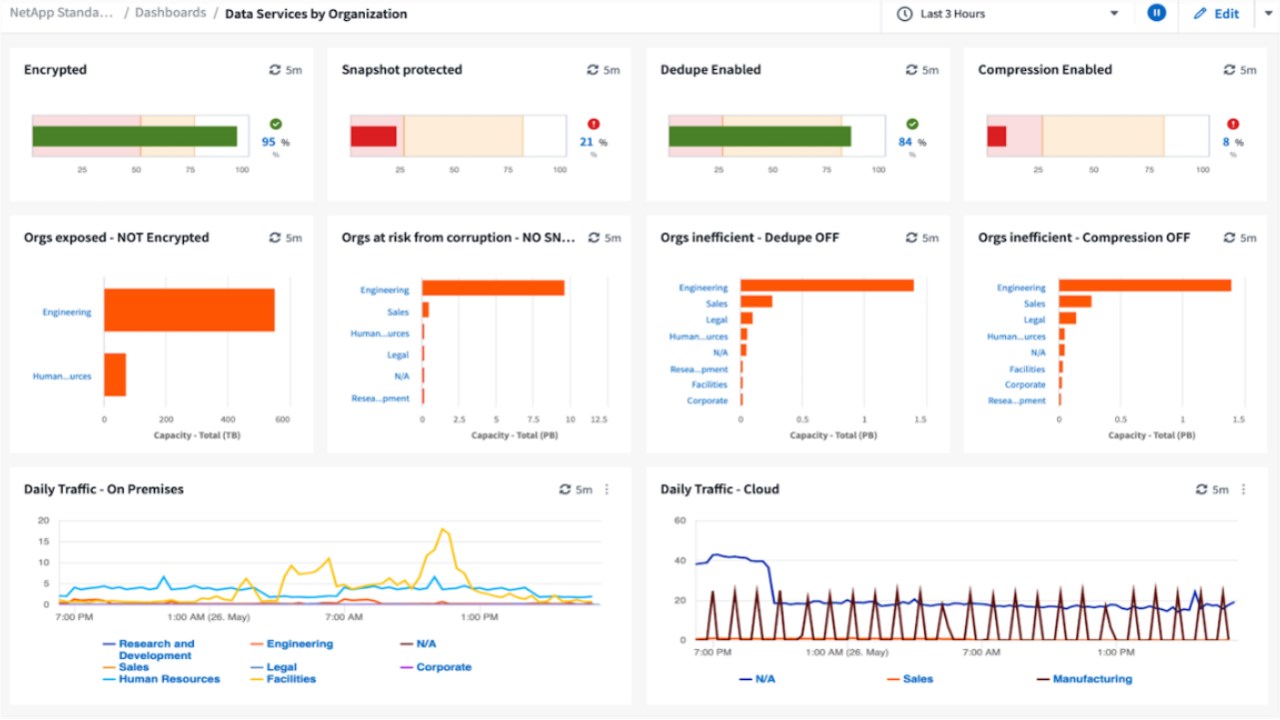Pause dashboard auto-refresh with the pause icon
The height and width of the screenshot is (720, 1280).
click(1156, 14)
